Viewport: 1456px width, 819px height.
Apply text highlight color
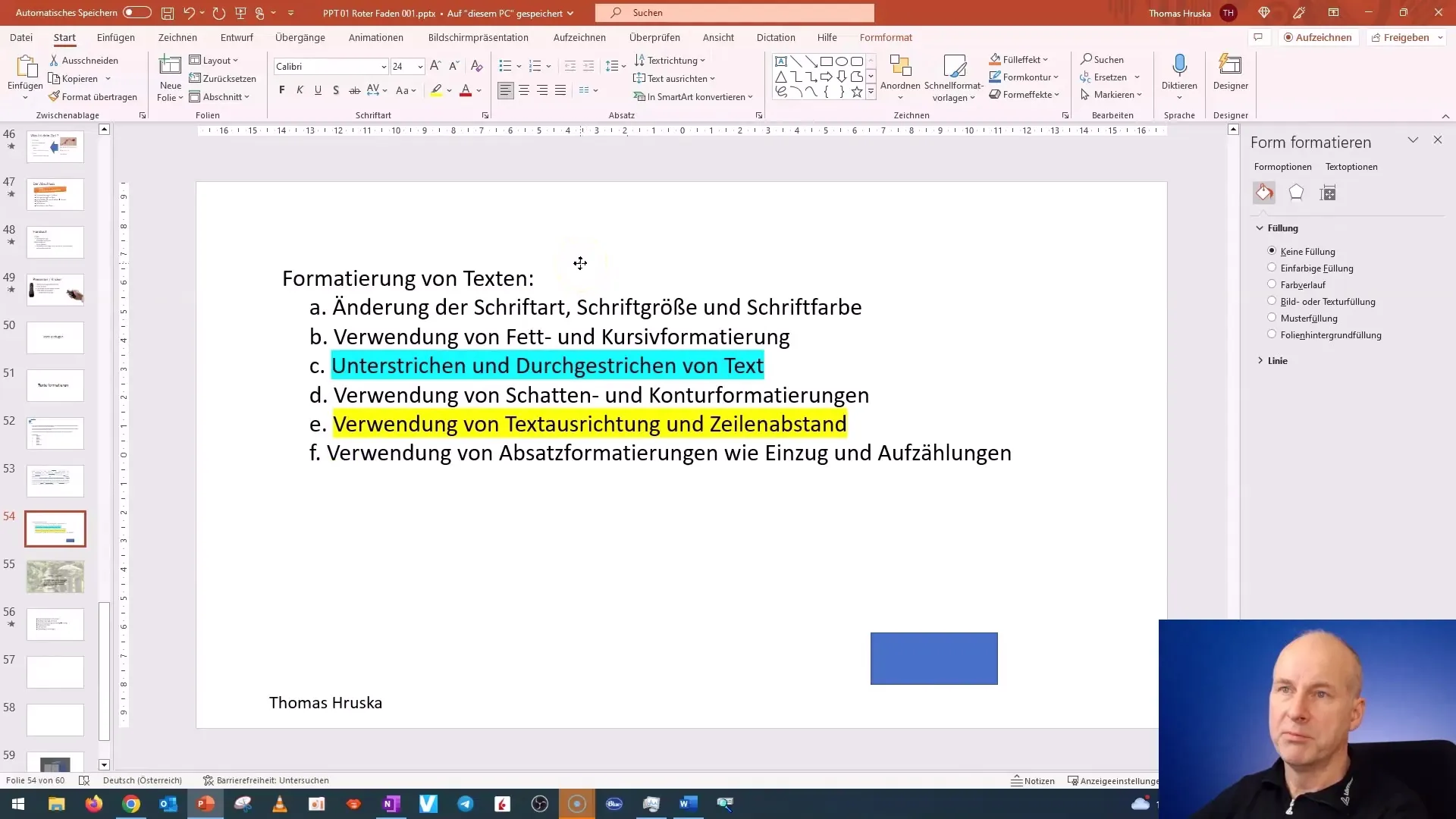(x=436, y=90)
